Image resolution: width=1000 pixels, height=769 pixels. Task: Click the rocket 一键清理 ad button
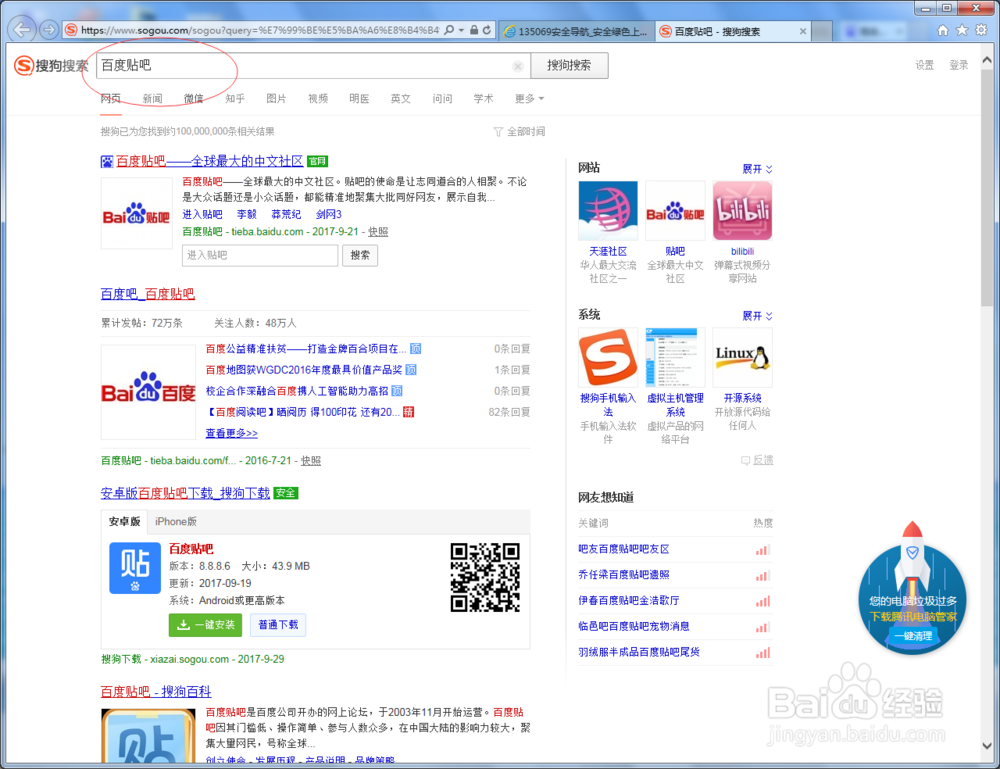pos(913,636)
